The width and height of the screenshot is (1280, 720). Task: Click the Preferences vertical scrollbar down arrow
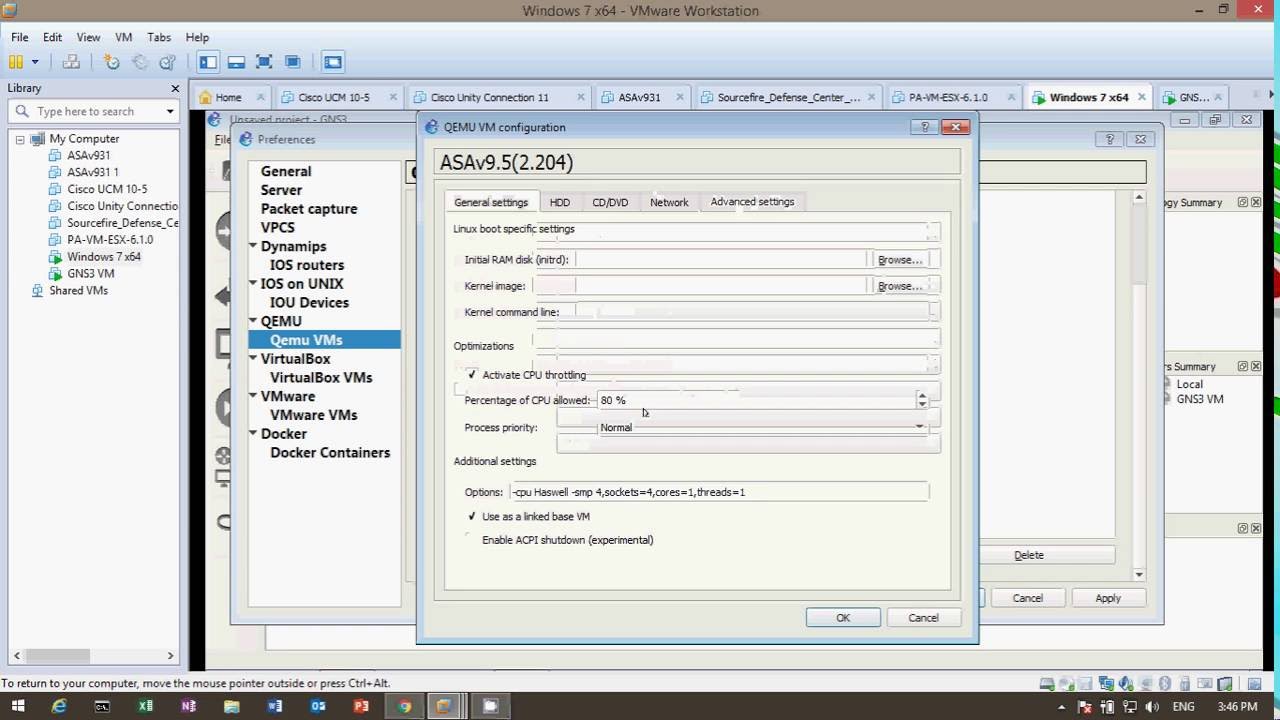pos(1138,574)
